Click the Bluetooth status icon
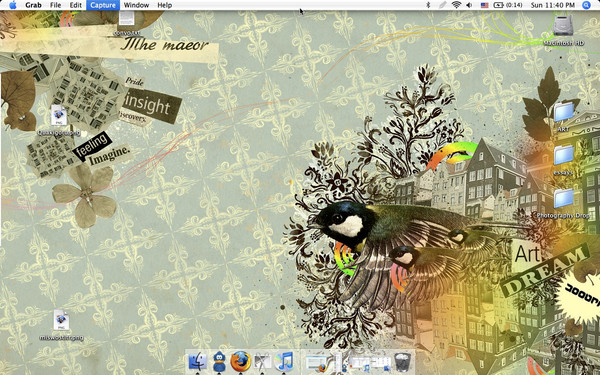This screenshot has width=600, height=375. click(x=428, y=5)
